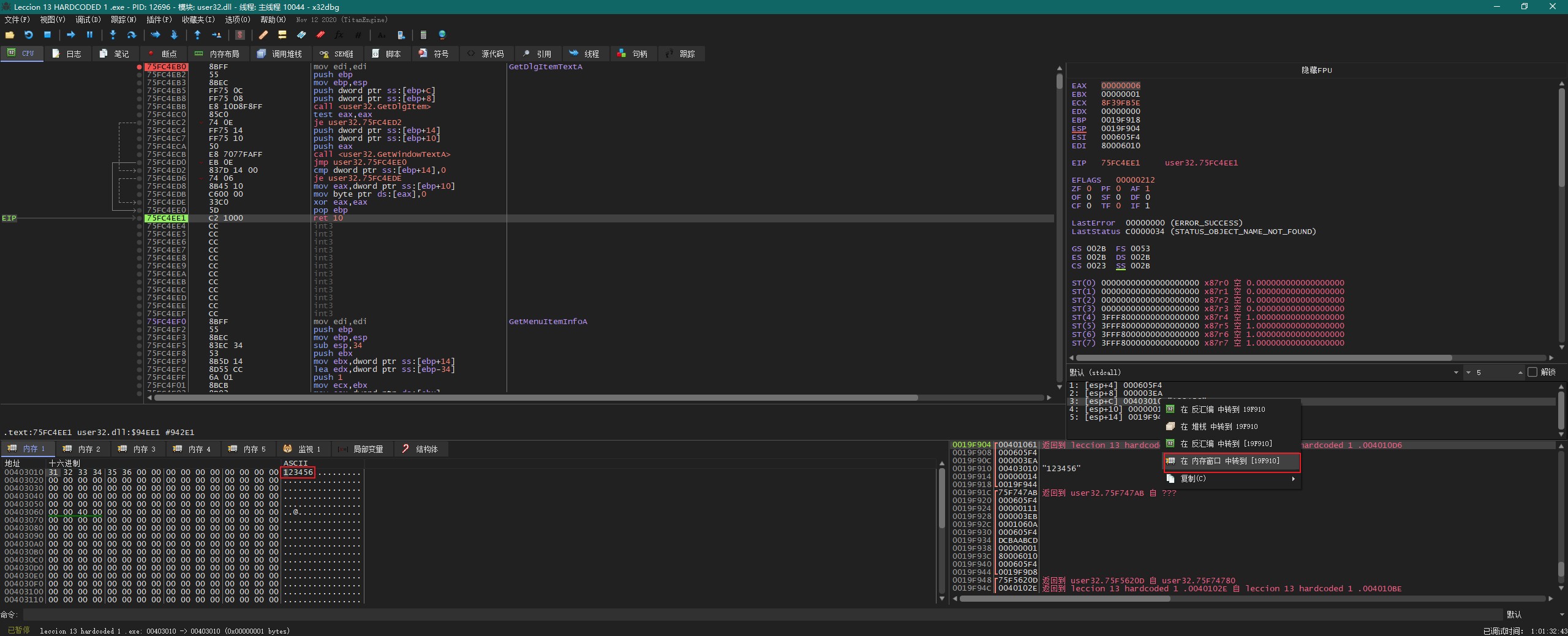Click the Scylla 'S' plugin icon
1568x636 pixels.
pyautogui.click(x=240, y=35)
